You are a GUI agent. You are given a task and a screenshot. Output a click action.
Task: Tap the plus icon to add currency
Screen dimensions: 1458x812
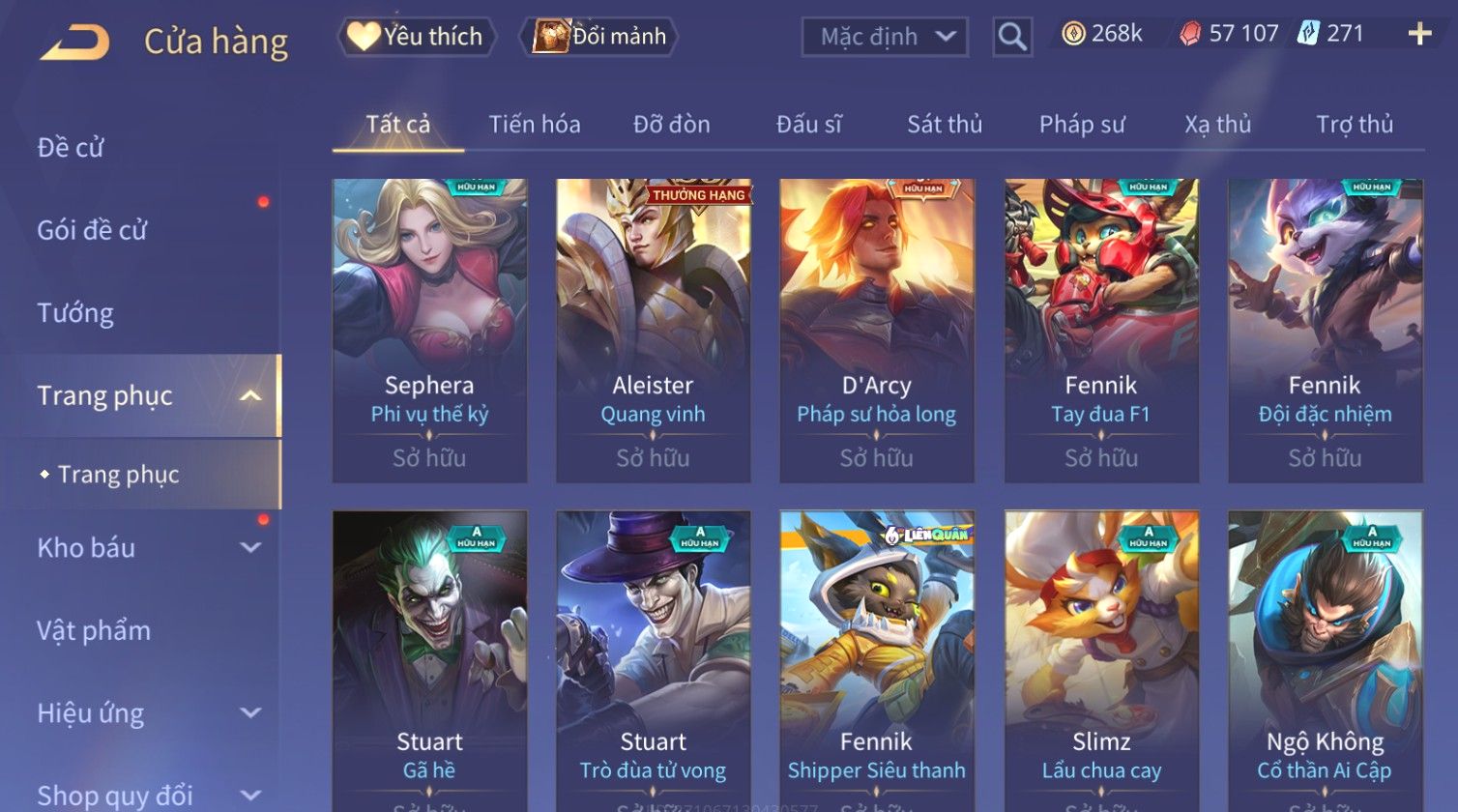point(1419,34)
